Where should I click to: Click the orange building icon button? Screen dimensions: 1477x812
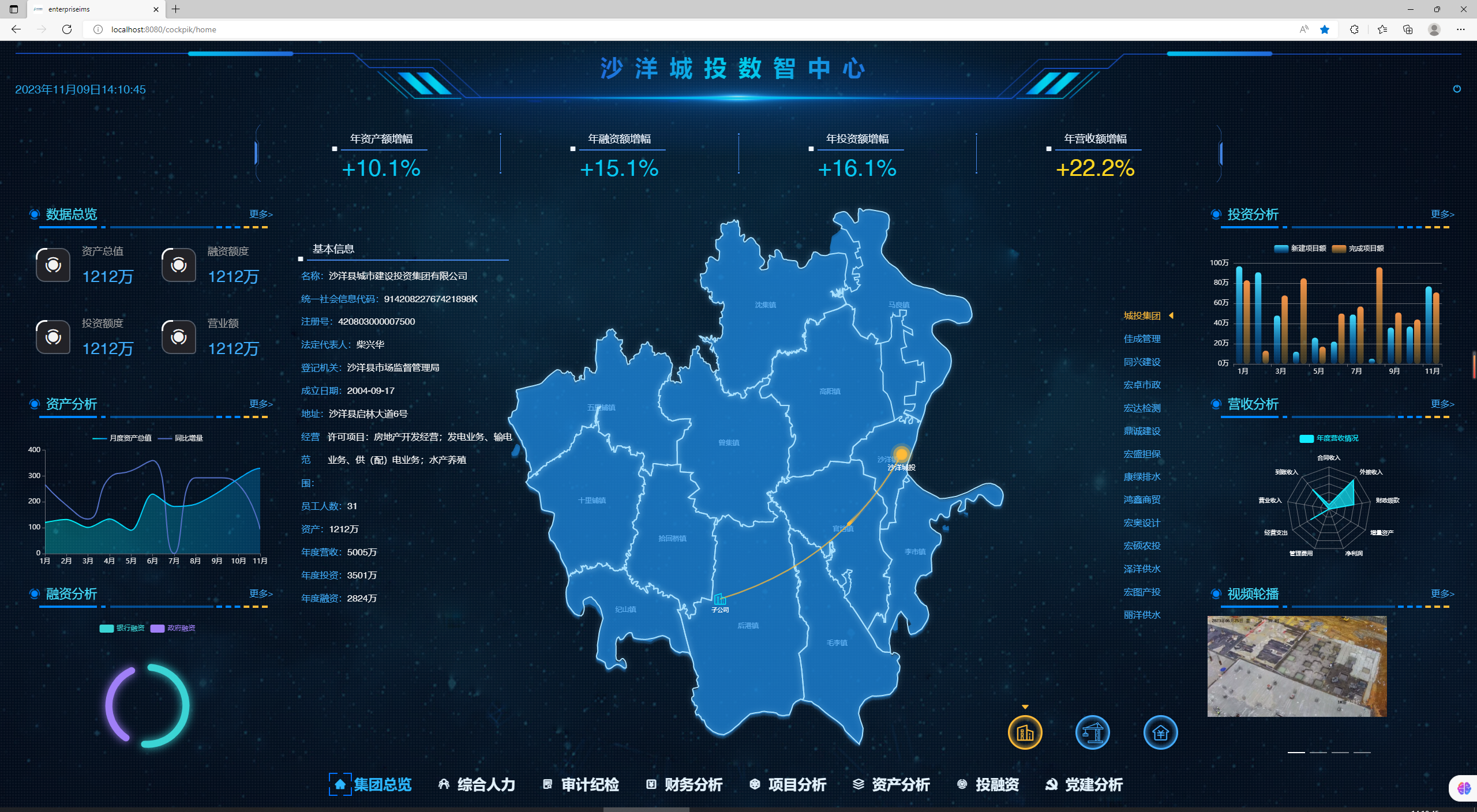(x=1025, y=732)
